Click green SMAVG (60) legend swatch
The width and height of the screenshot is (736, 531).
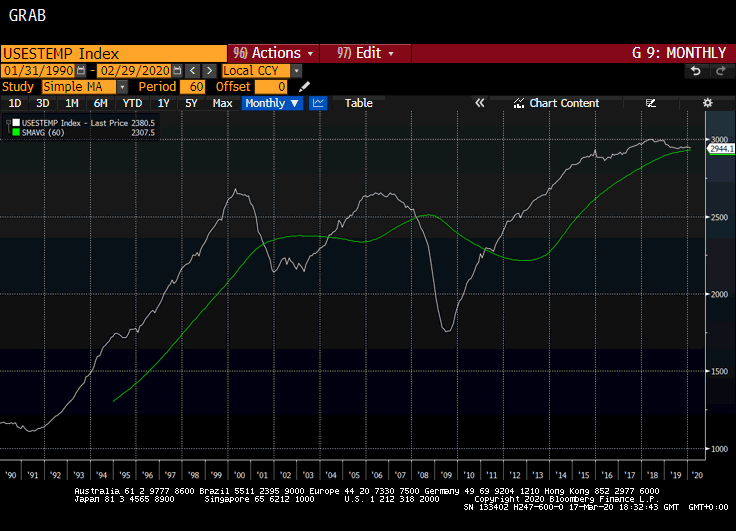[x=16, y=132]
